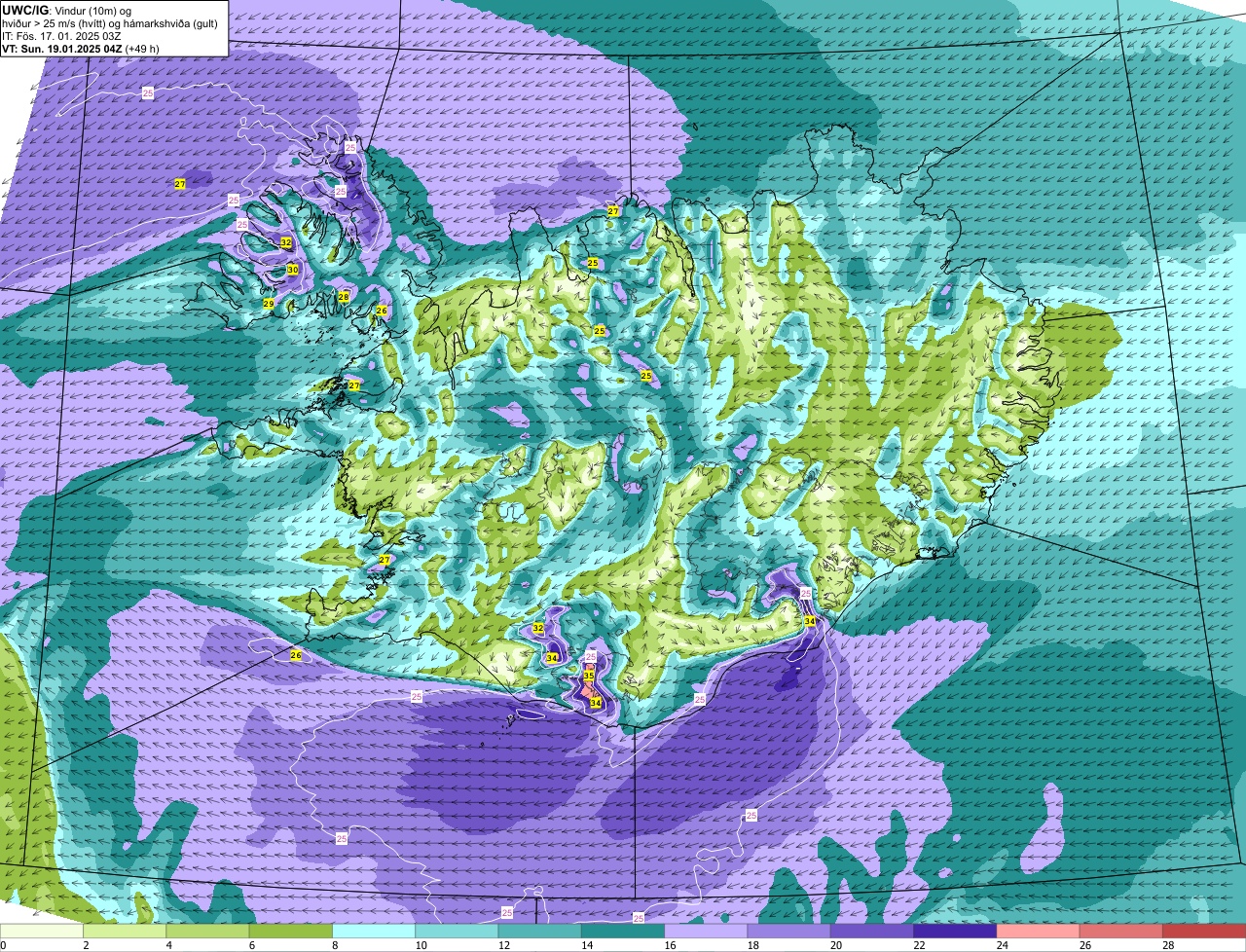
Task: Click the bottom legend tick label "28"
Action: (x=1166, y=945)
